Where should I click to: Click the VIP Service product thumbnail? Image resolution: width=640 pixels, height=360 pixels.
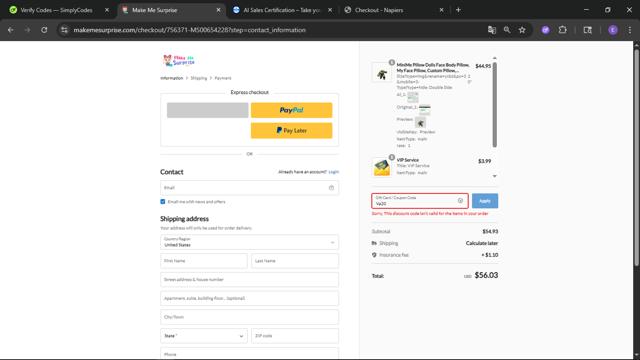tap(382, 167)
